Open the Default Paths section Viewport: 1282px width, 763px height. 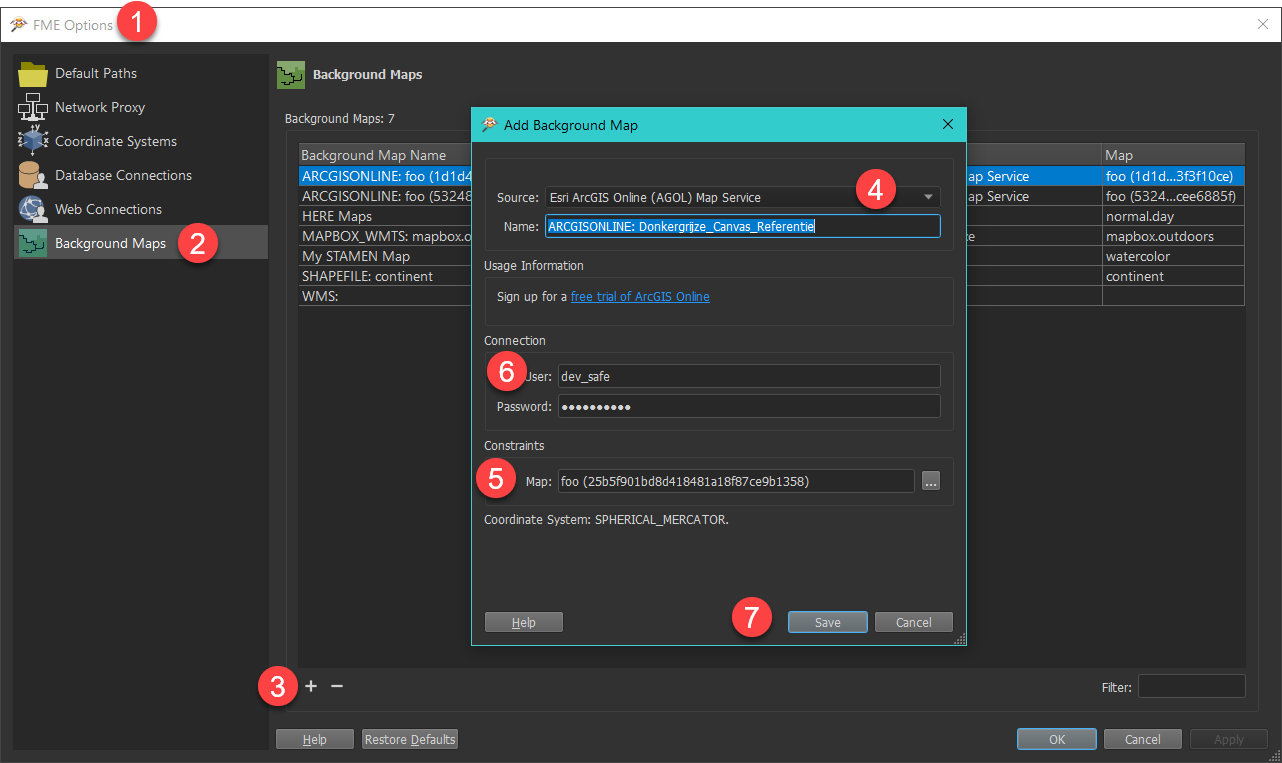click(x=141, y=73)
